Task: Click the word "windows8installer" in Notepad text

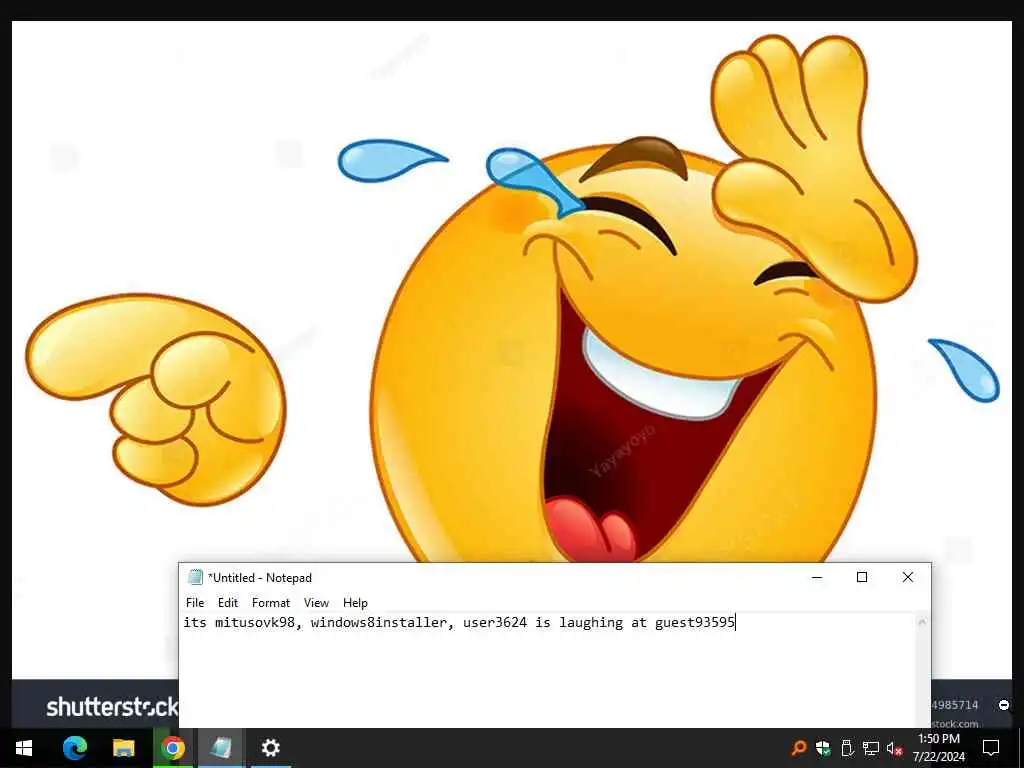Action: tap(379, 622)
